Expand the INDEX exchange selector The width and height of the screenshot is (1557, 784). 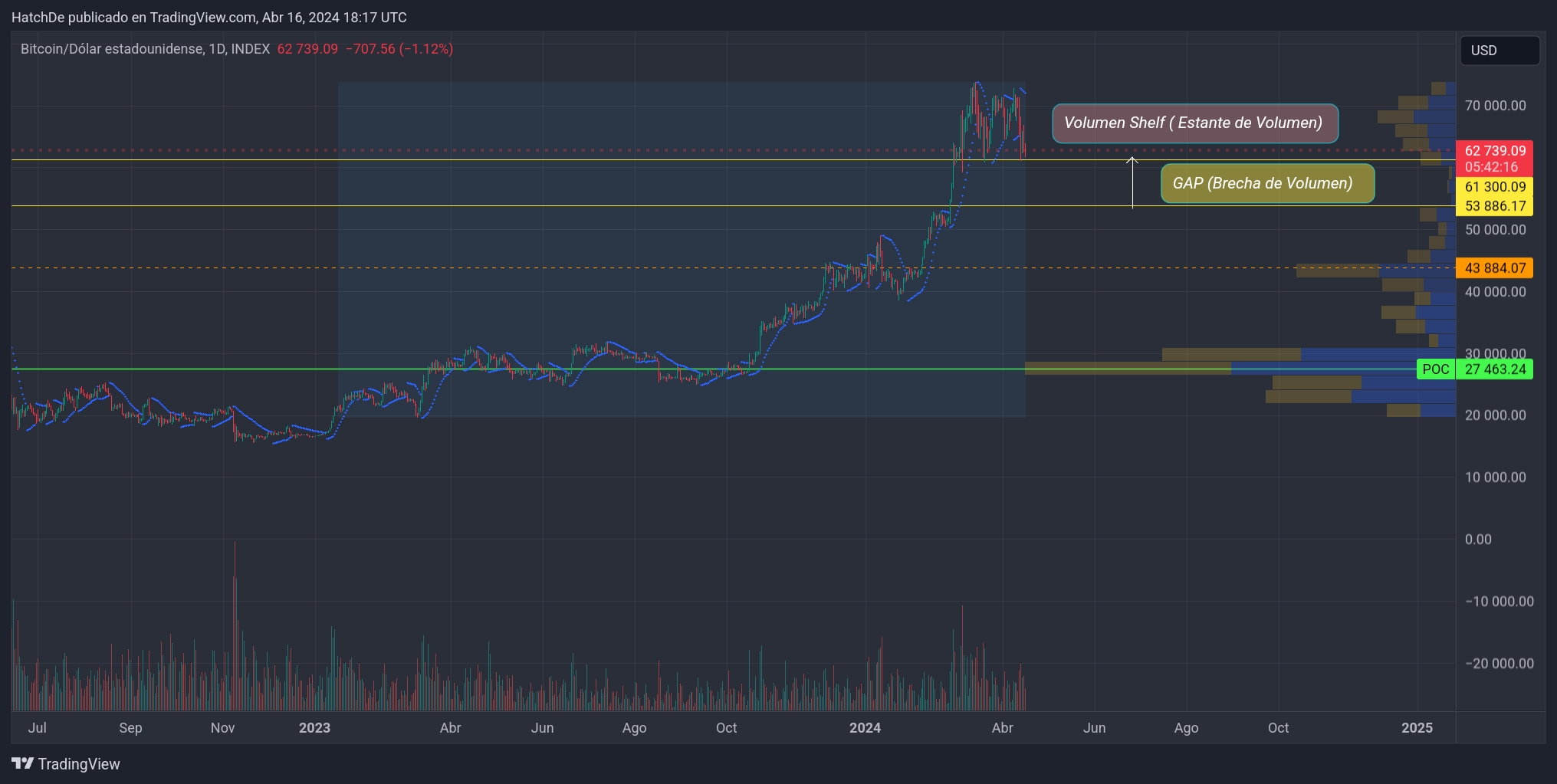coord(248,48)
